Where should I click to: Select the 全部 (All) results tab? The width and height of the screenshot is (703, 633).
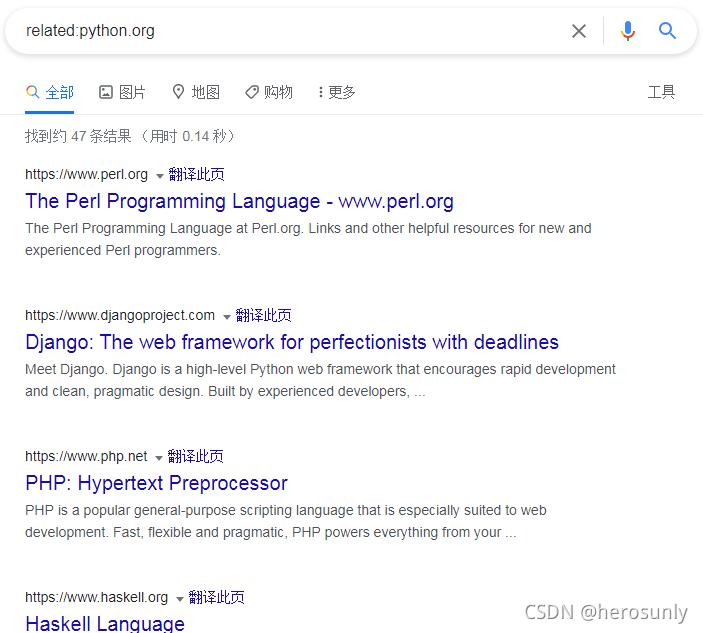click(x=50, y=92)
